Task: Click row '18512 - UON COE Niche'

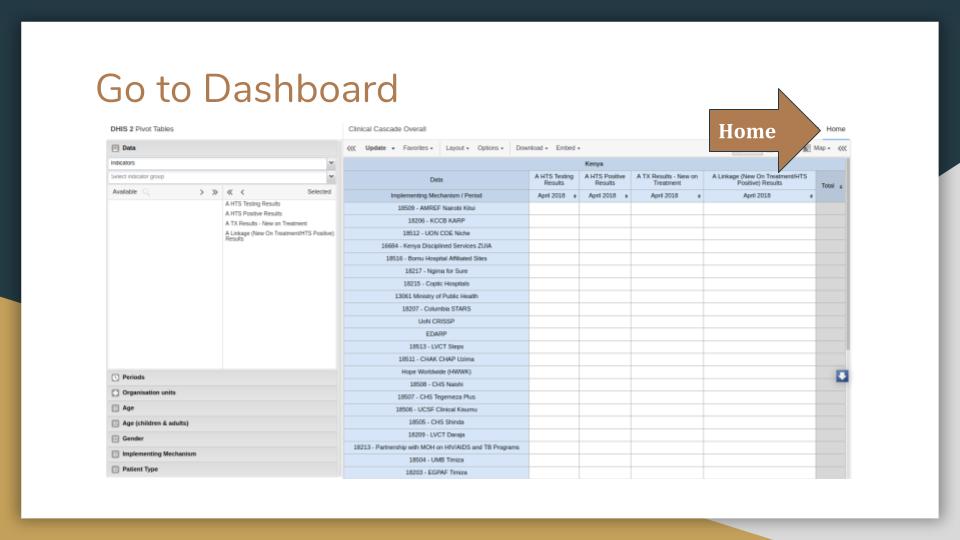Action: tap(437, 233)
